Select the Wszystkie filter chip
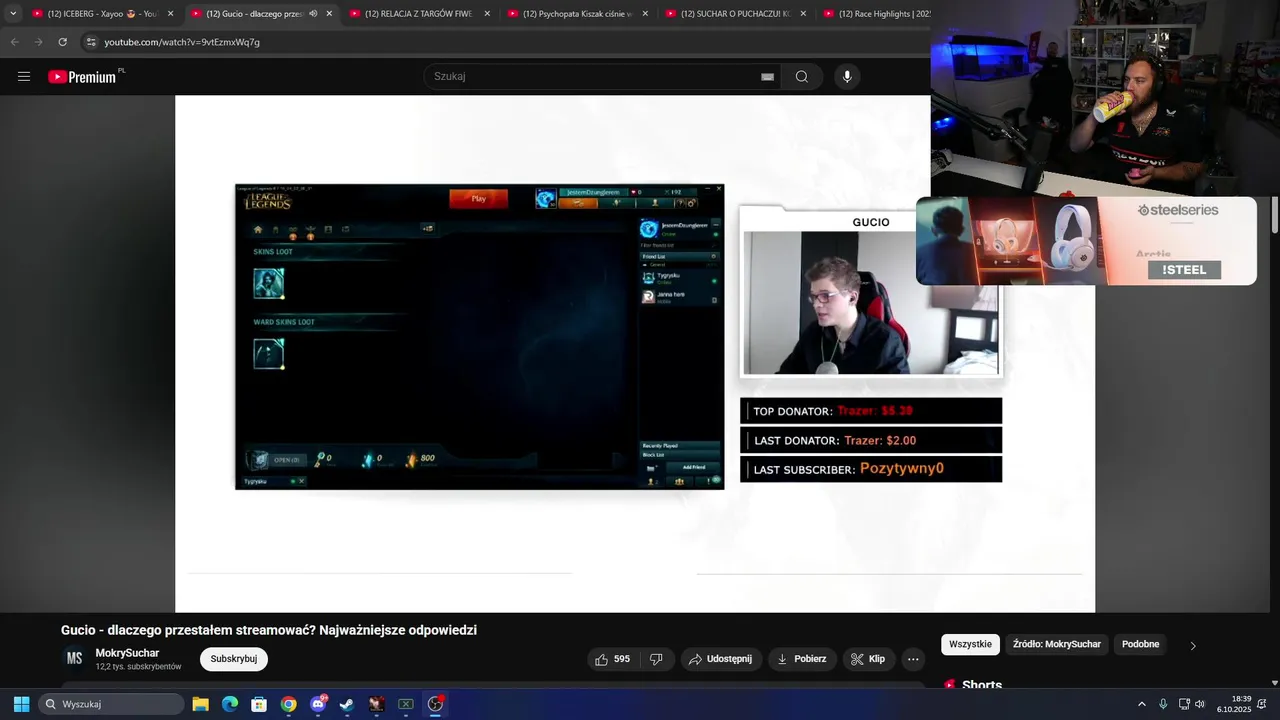 tap(970, 644)
